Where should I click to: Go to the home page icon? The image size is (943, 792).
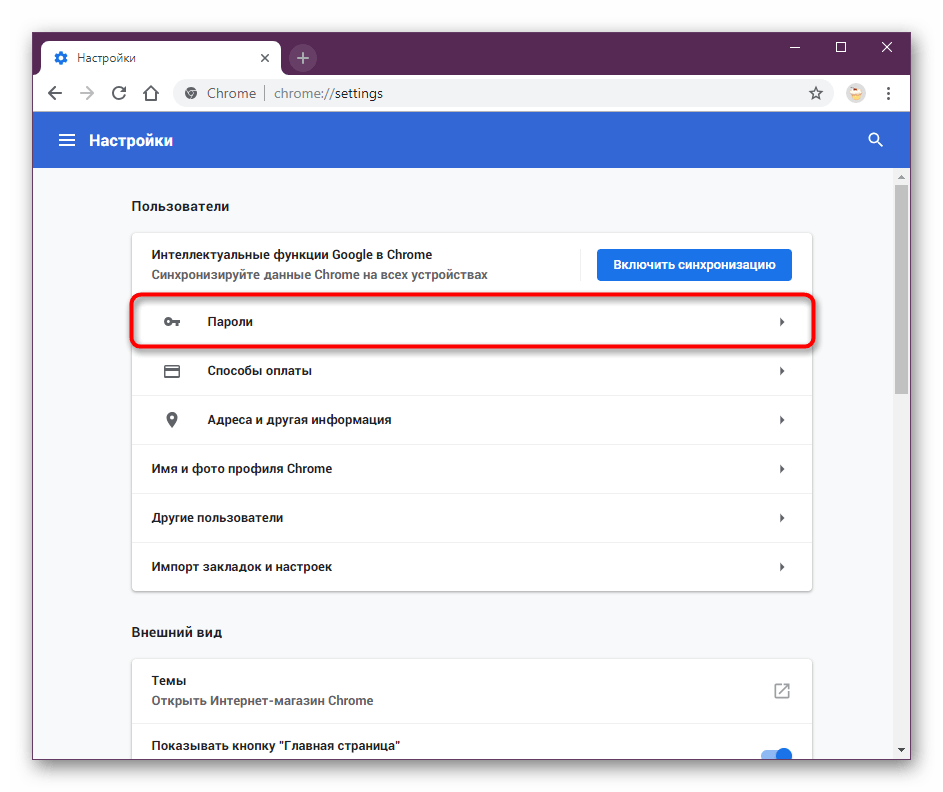151,93
